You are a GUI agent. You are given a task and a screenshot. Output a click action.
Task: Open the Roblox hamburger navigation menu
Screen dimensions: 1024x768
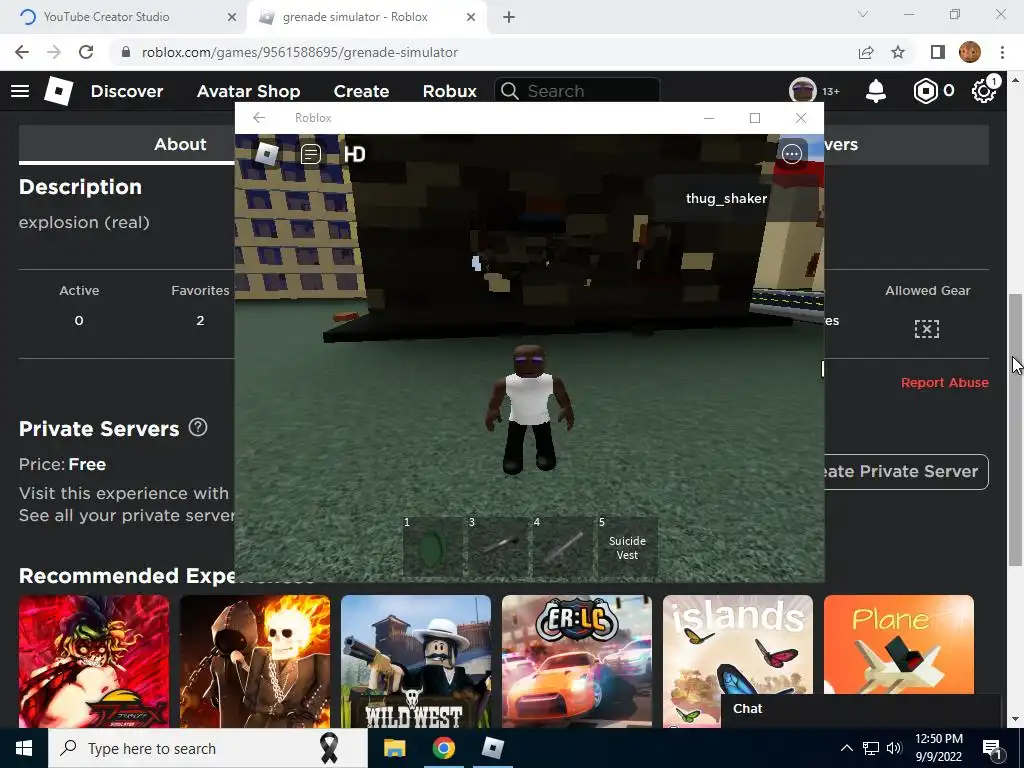click(20, 91)
